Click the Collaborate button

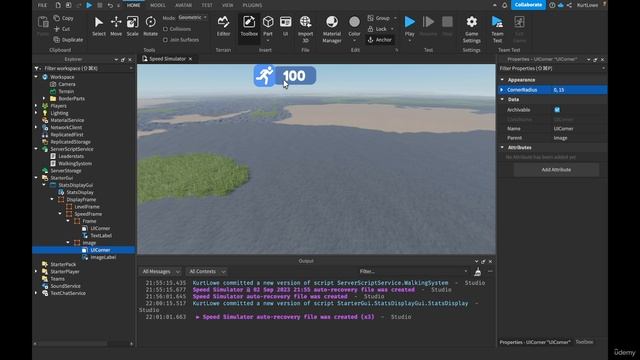[x=528, y=5]
